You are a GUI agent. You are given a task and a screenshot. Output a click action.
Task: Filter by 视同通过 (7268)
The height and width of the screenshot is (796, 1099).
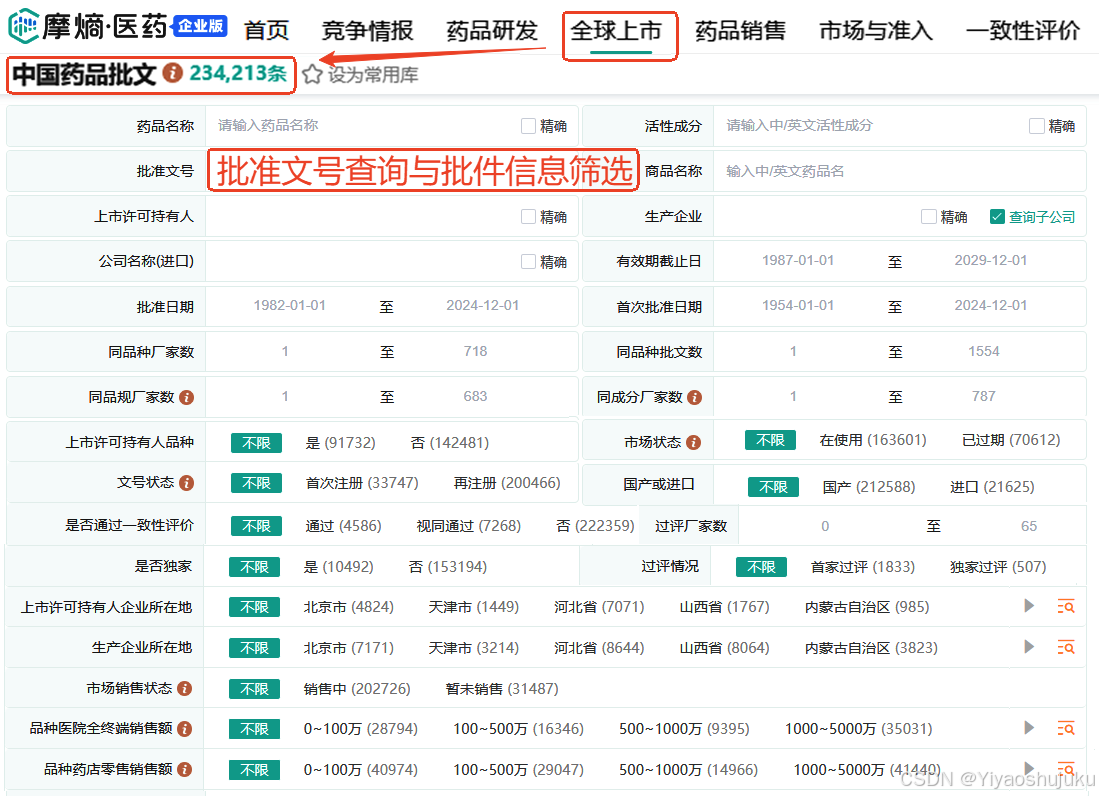pos(468,526)
